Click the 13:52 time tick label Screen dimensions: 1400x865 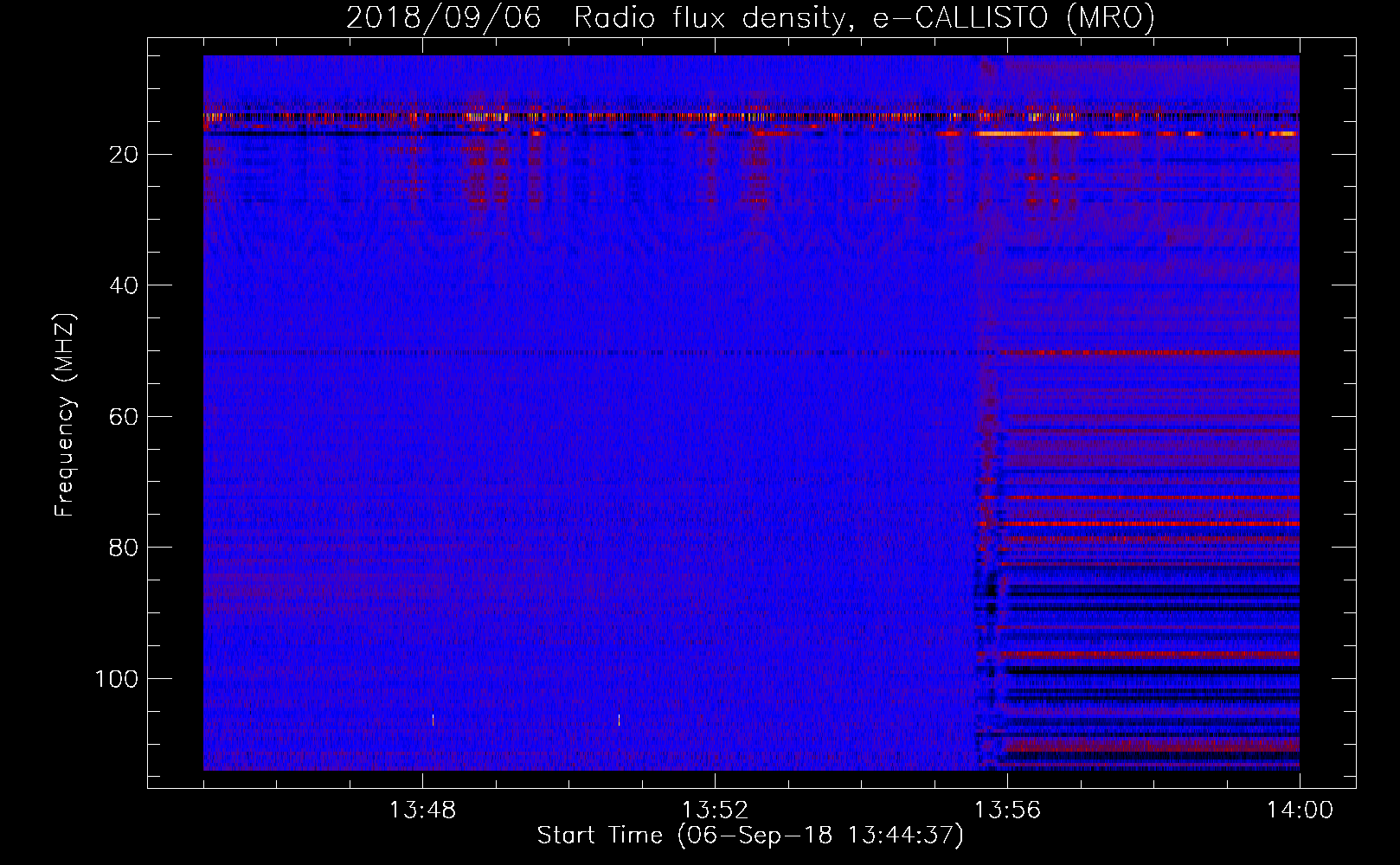point(715,811)
